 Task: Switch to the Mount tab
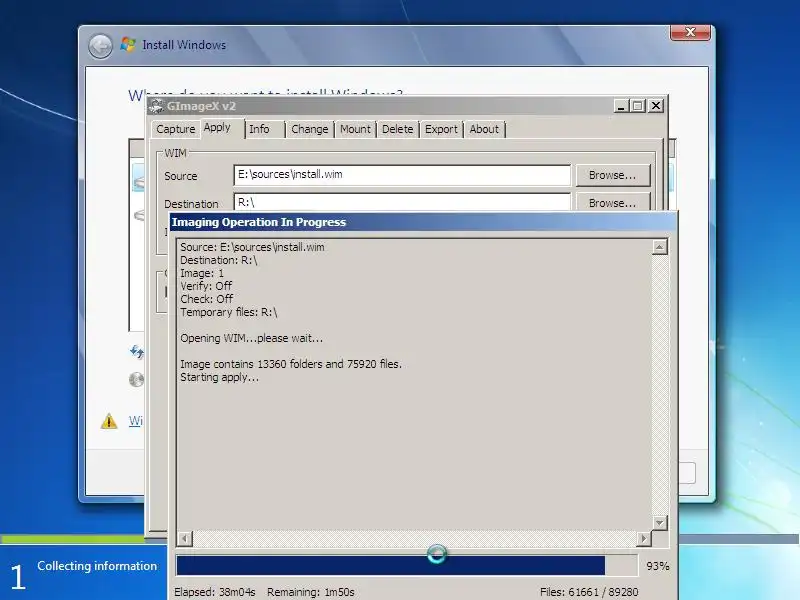click(x=355, y=129)
